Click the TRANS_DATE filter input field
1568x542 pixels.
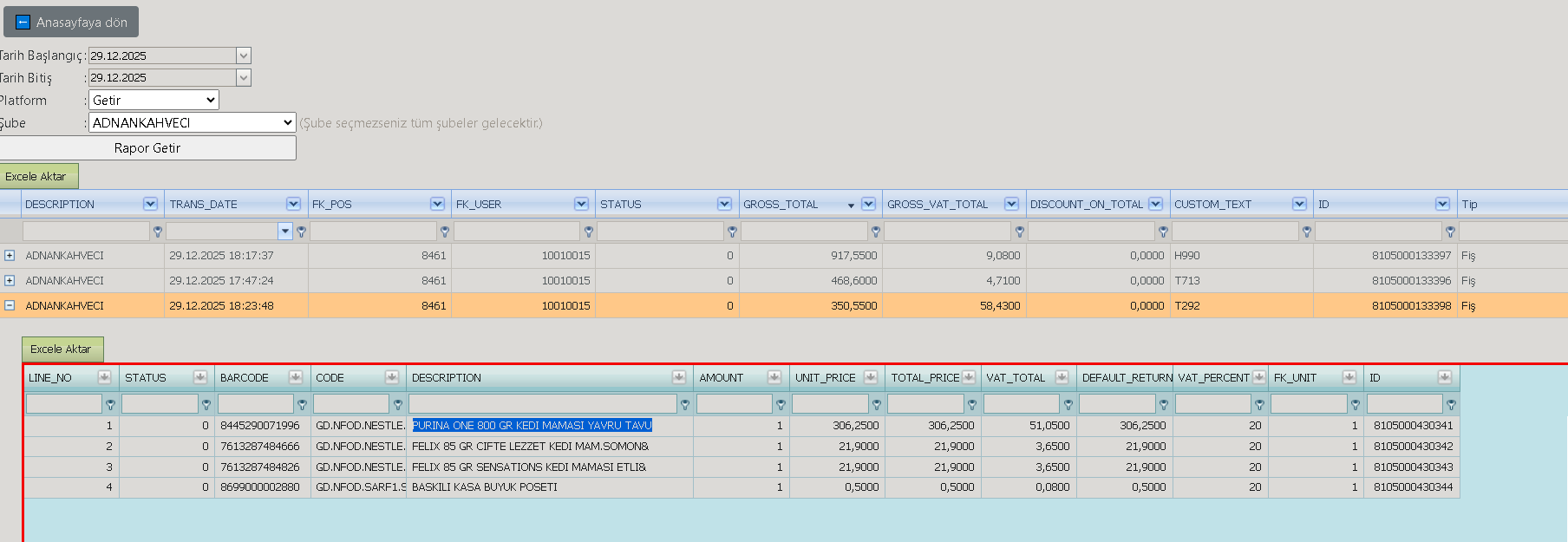pyautogui.click(x=222, y=231)
